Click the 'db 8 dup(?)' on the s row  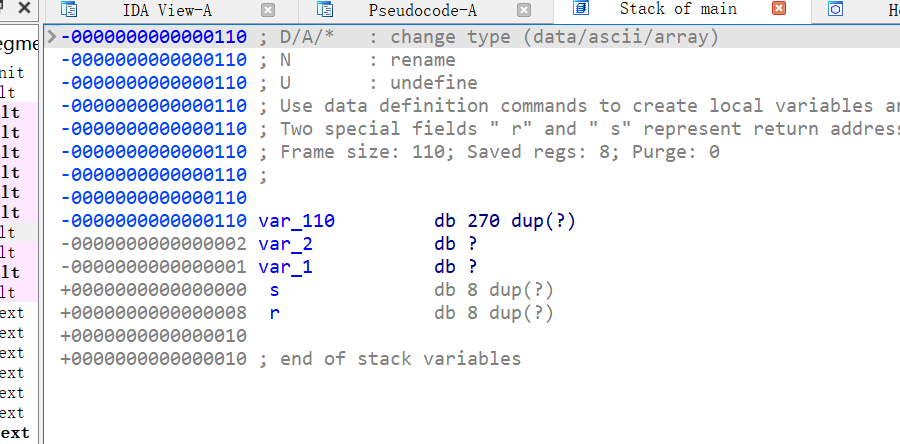(494, 290)
